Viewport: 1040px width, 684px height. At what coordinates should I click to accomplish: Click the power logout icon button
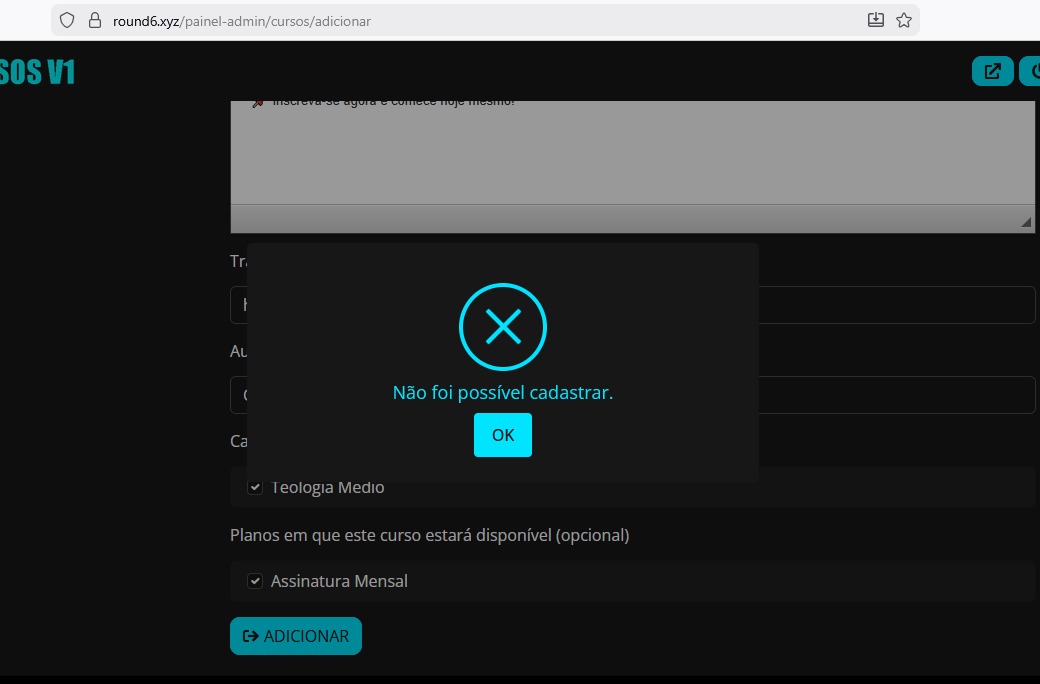[x=1030, y=72]
